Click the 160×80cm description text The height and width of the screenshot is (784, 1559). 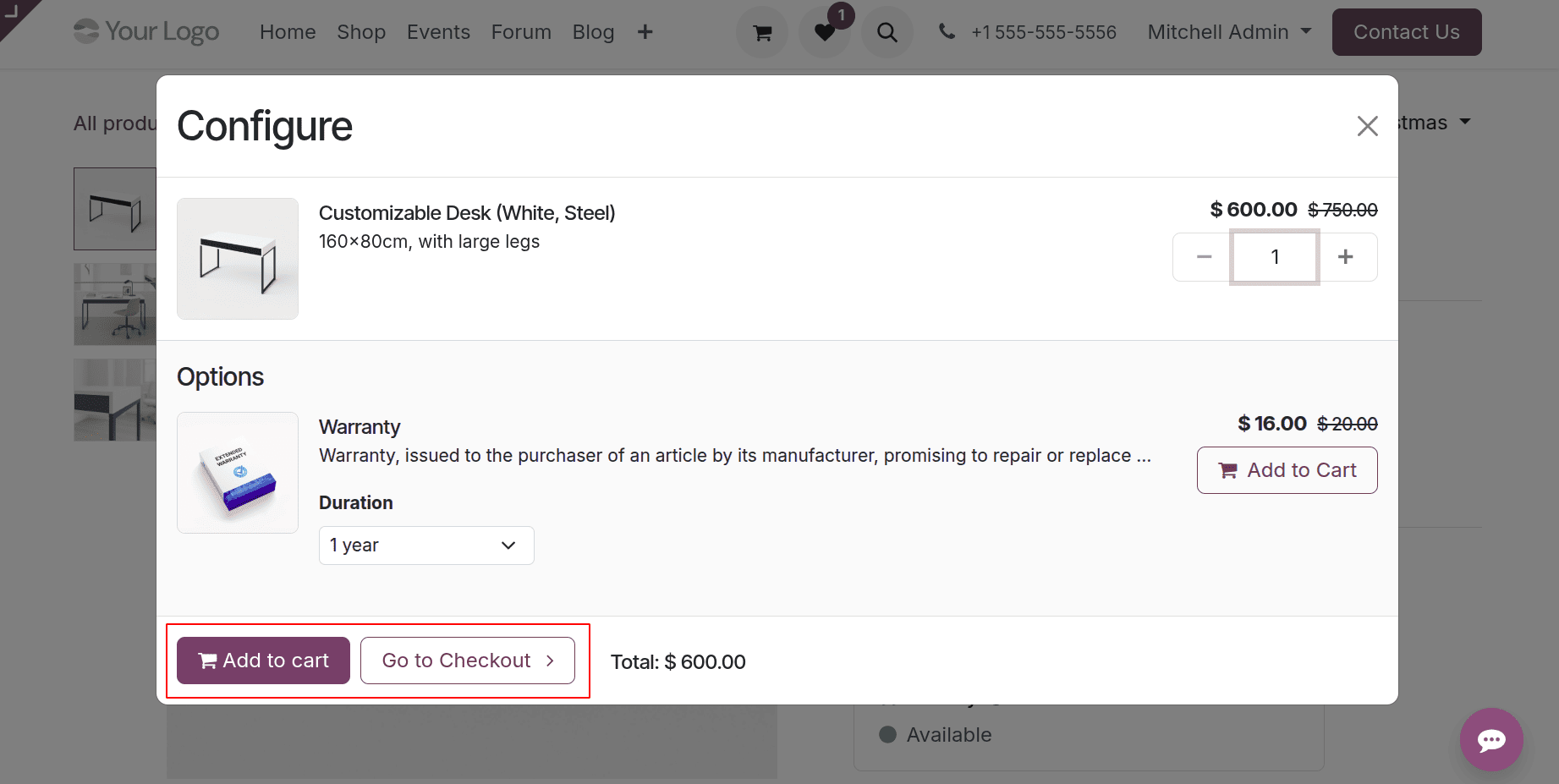click(429, 242)
